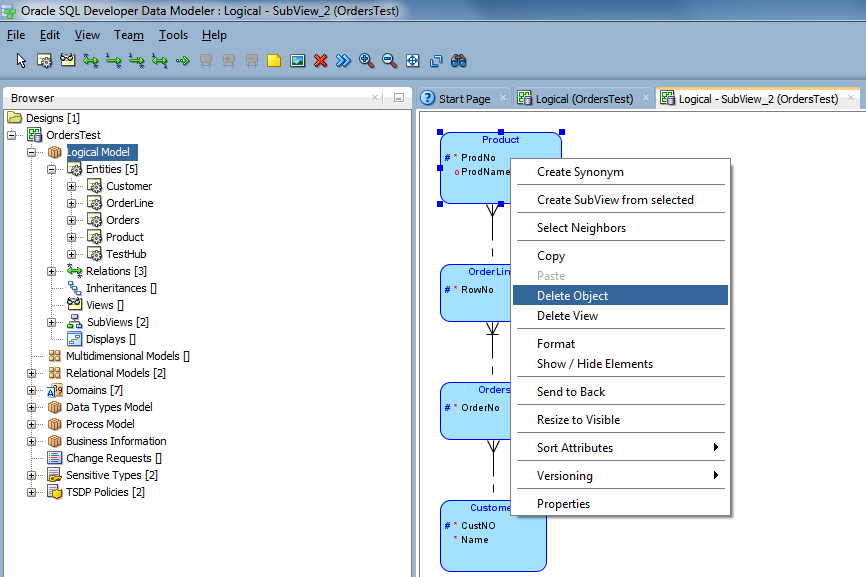
Task: Open Sort Attributes submenu arrow
Action: coord(716,447)
